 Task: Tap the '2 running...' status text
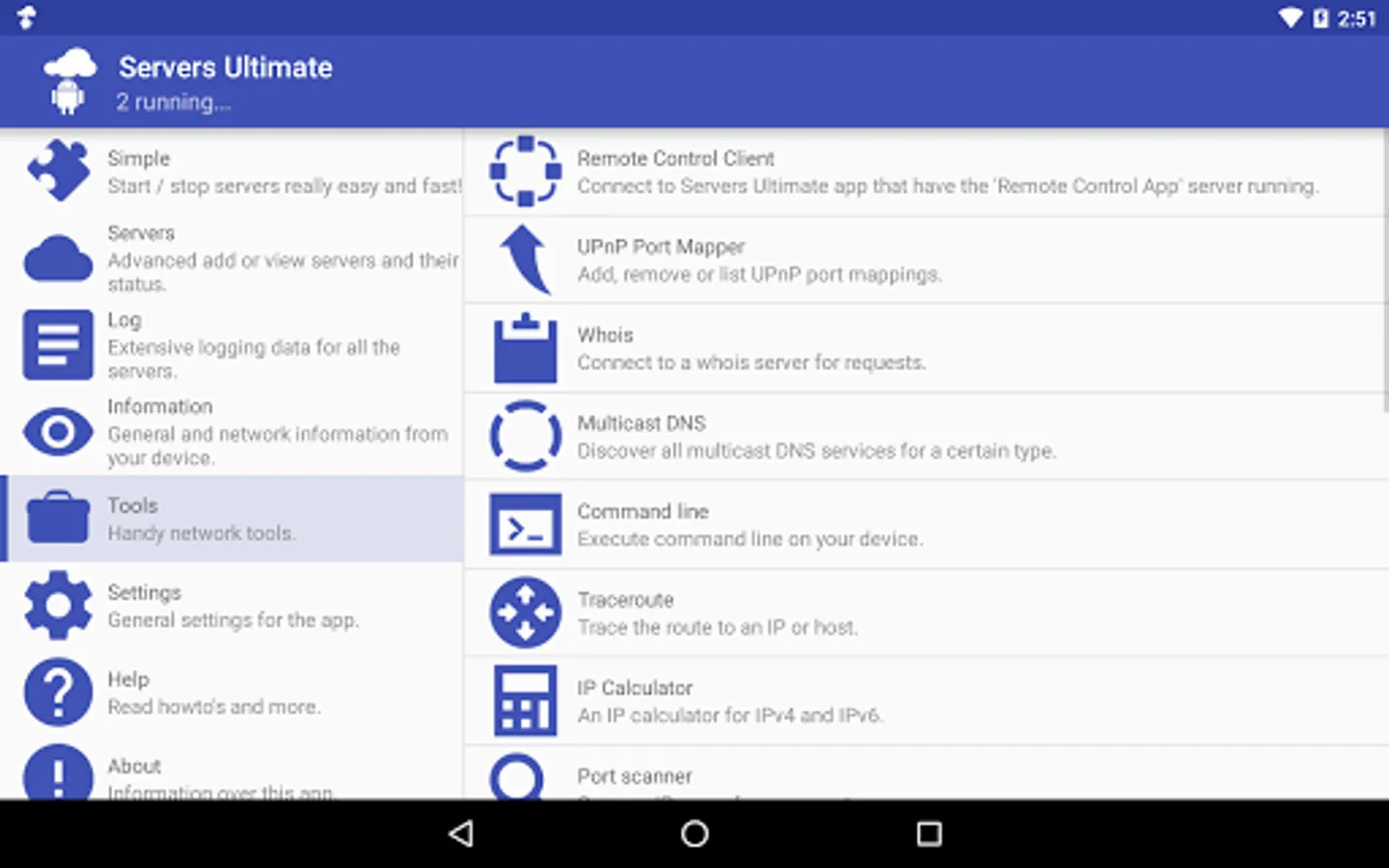(x=174, y=102)
